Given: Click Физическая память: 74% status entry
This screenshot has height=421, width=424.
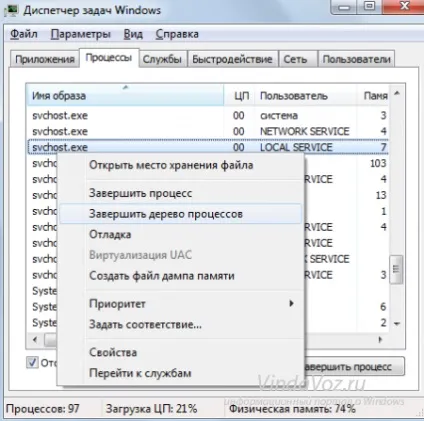Looking at the screenshot, I should pyautogui.click(x=292, y=409).
